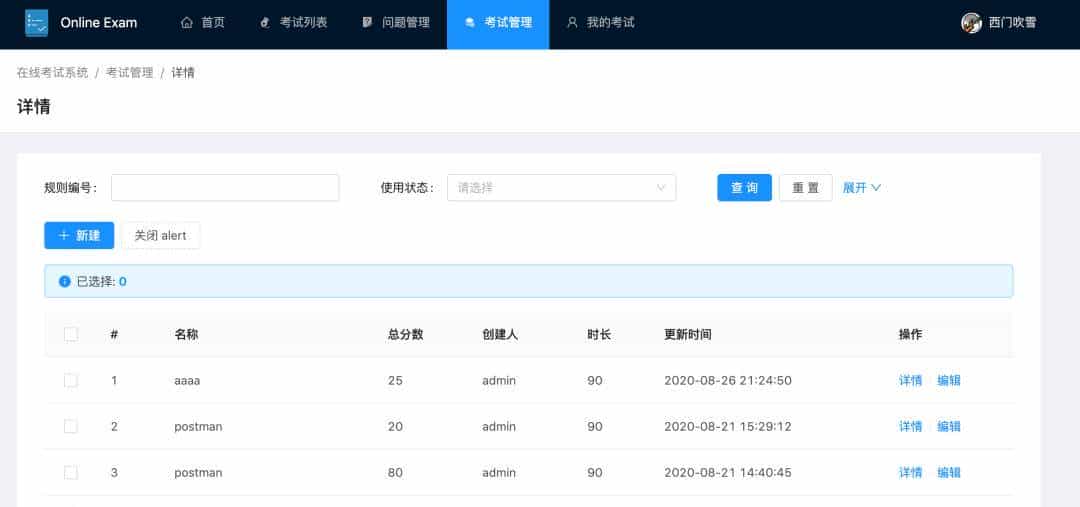Open 我的考试 menu item

pyautogui.click(x=601, y=23)
